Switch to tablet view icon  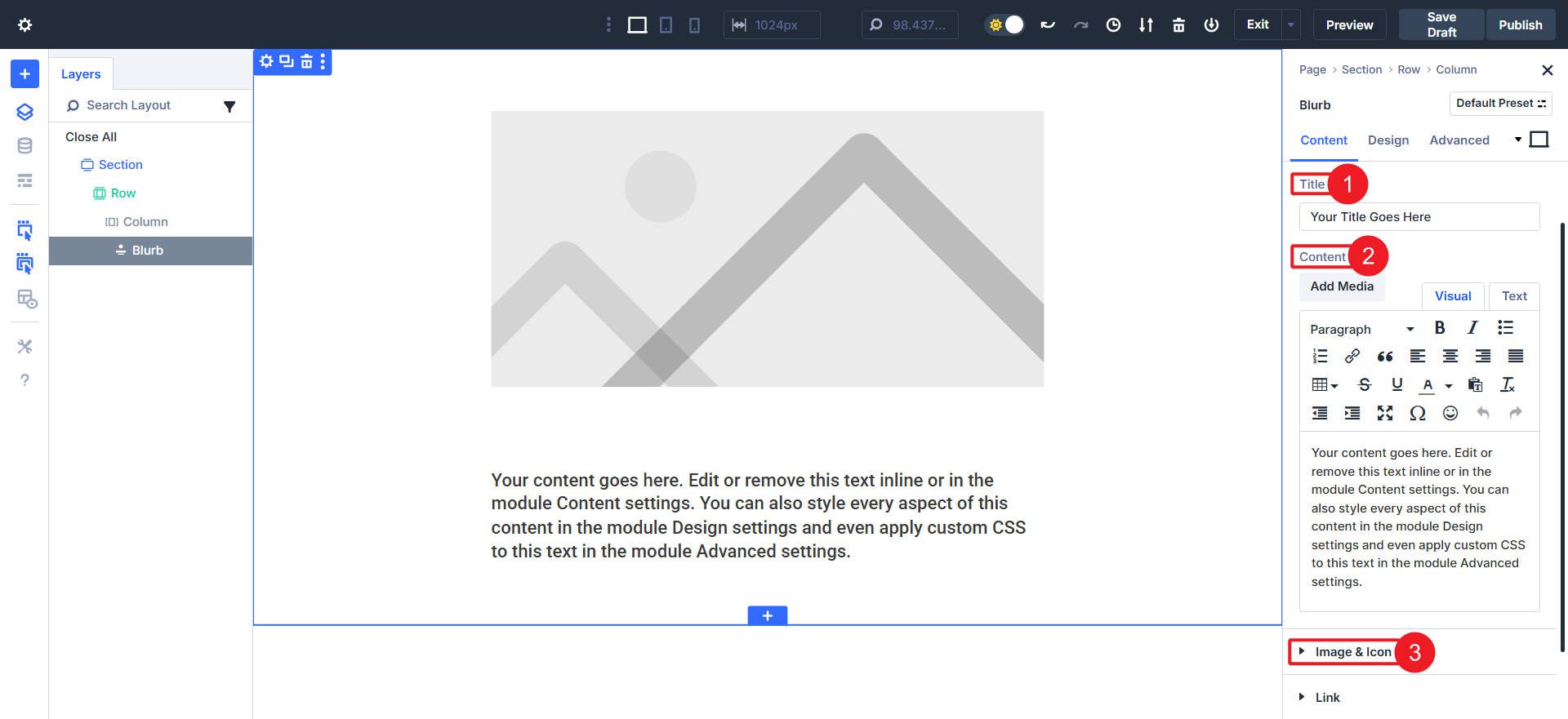pos(666,25)
